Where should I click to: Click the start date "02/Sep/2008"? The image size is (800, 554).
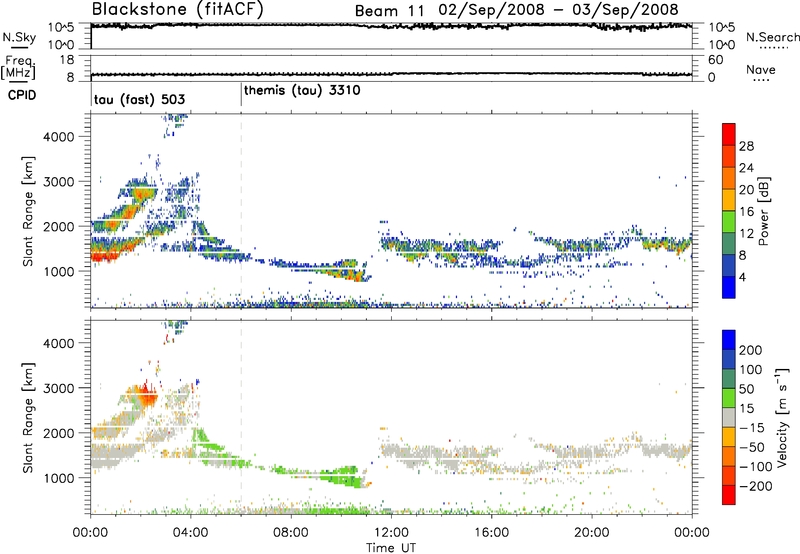coord(491,10)
